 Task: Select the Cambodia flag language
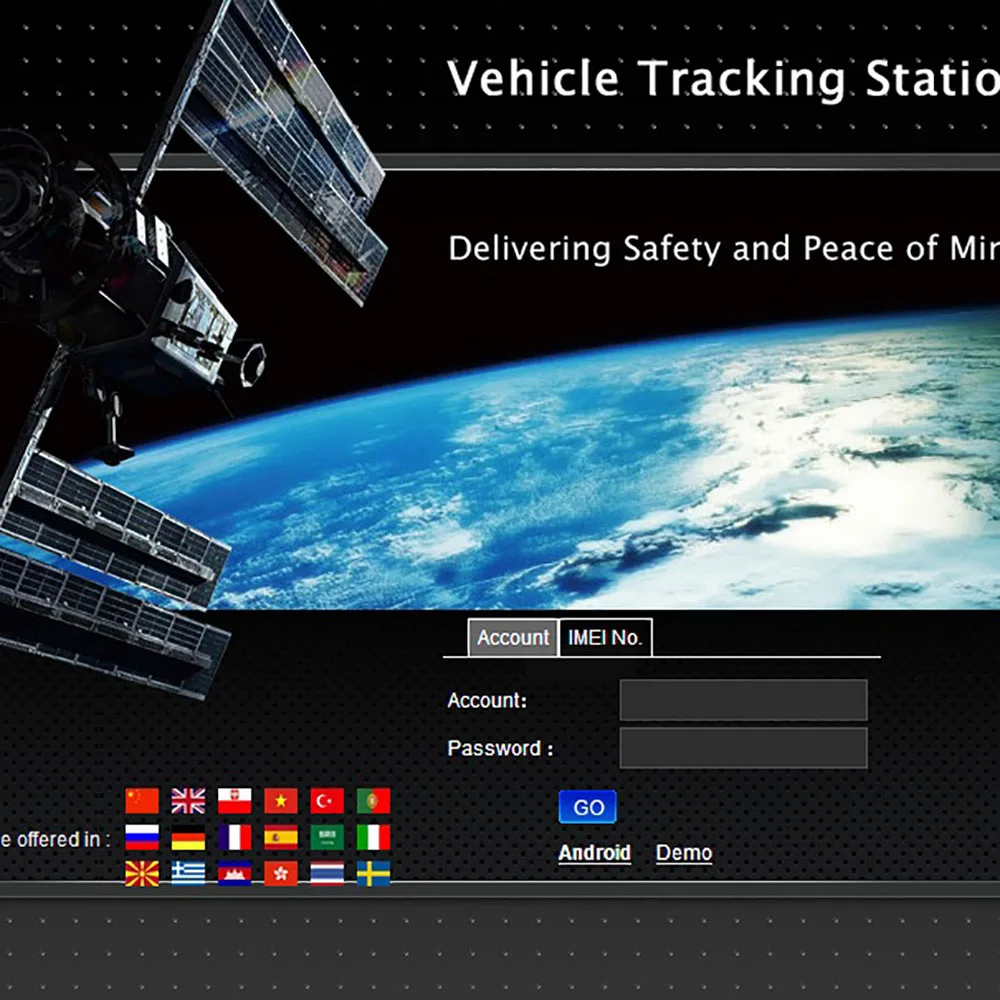pyautogui.click(x=235, y=874)
